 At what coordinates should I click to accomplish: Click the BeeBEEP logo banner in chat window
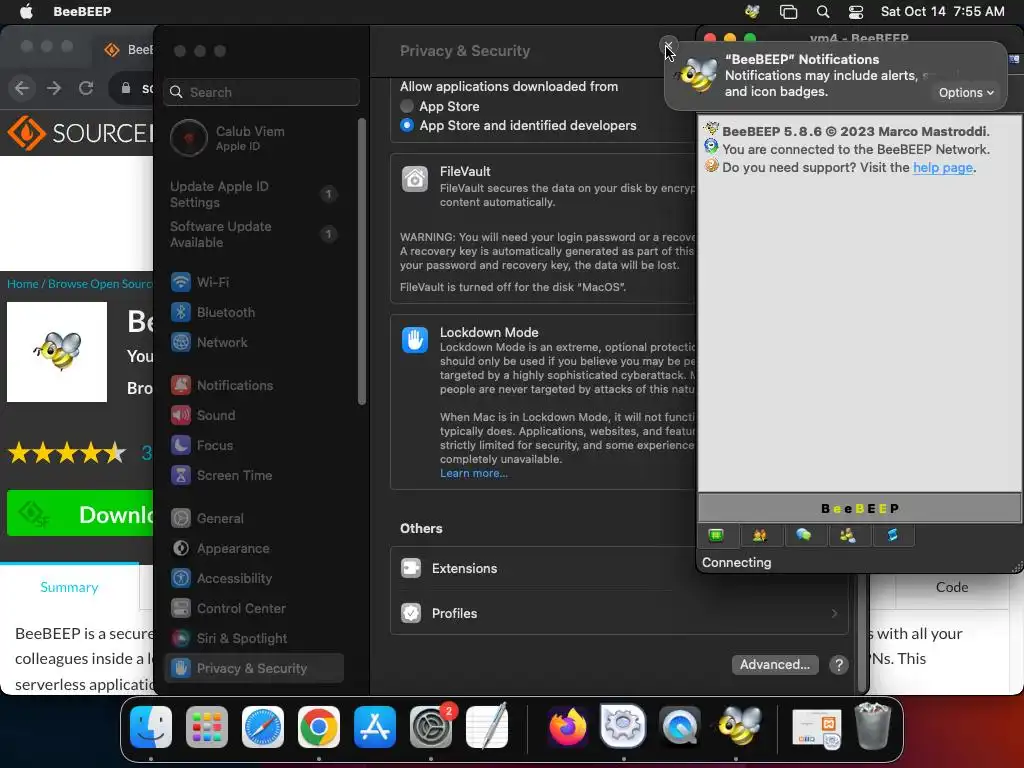(x=859, y=508)
